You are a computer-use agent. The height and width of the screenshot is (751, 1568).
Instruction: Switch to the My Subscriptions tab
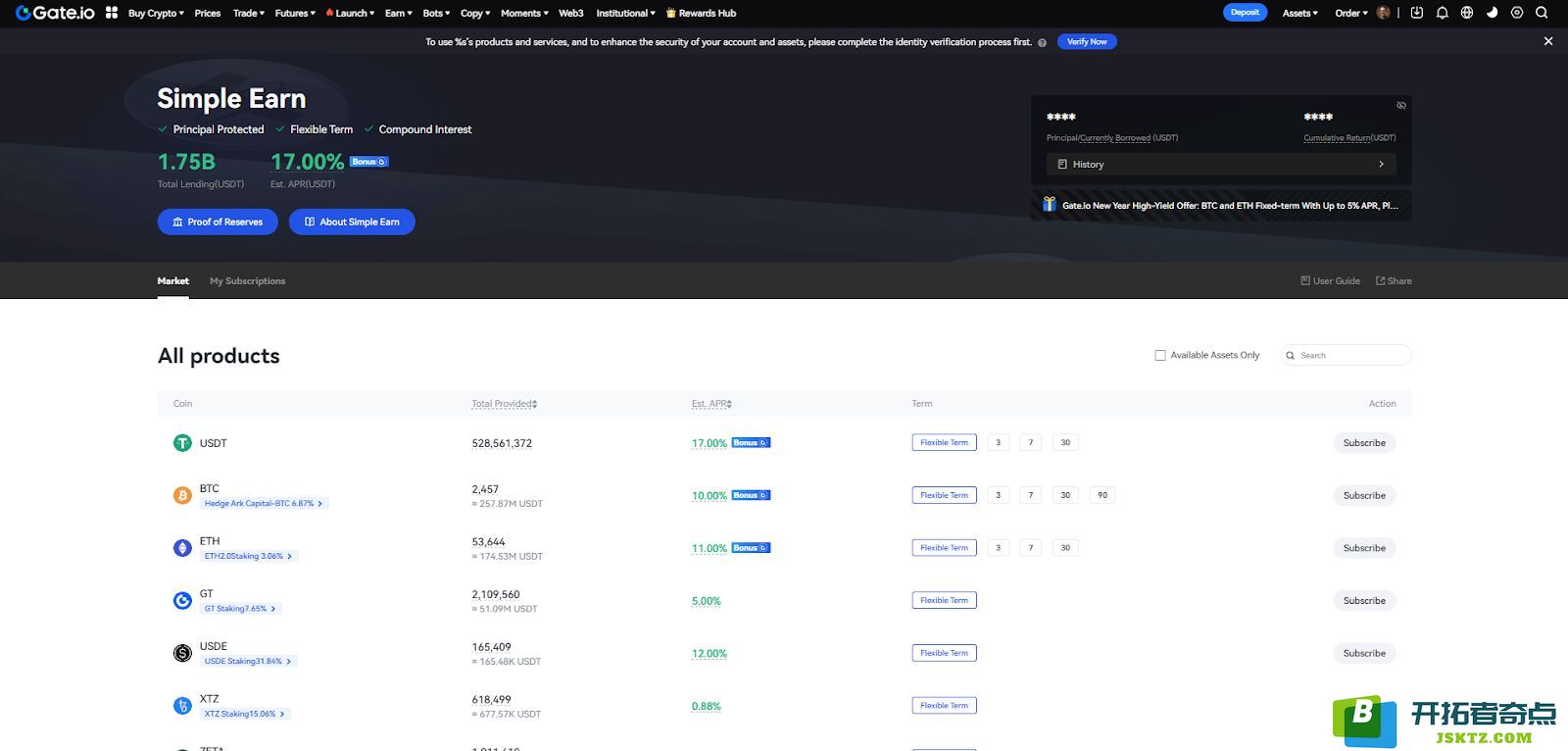click(247, 280)
